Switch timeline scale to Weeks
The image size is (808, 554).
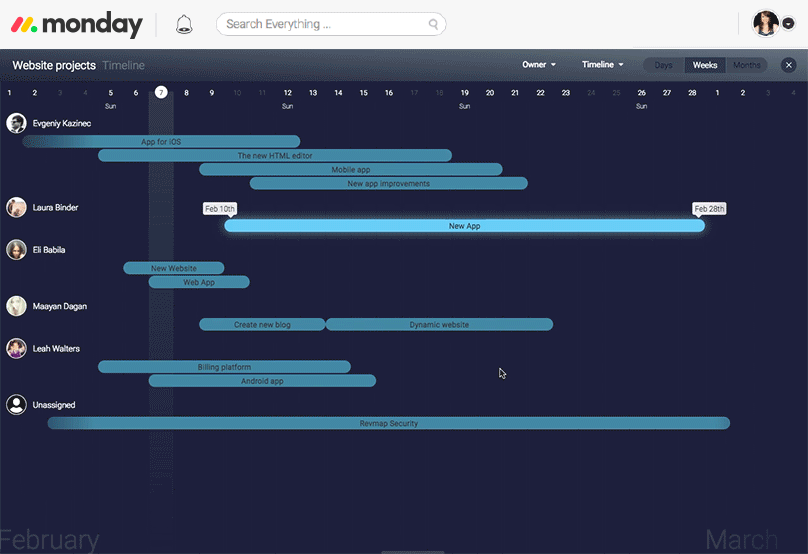click(705, 65)
